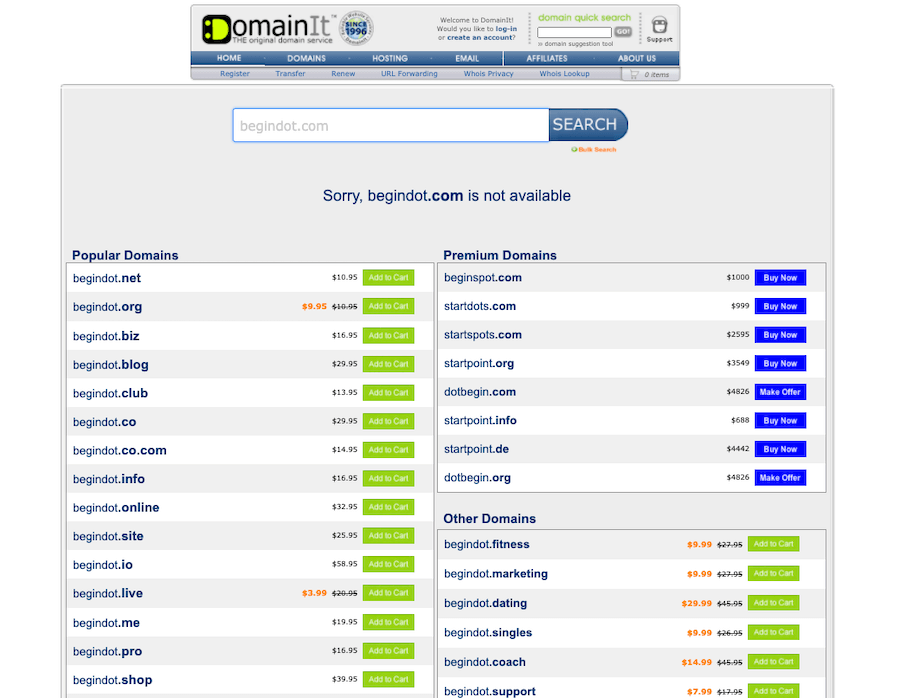Click the Bulk Search link
Viewport: 900px width, 698px height.
tap(594, 149)
